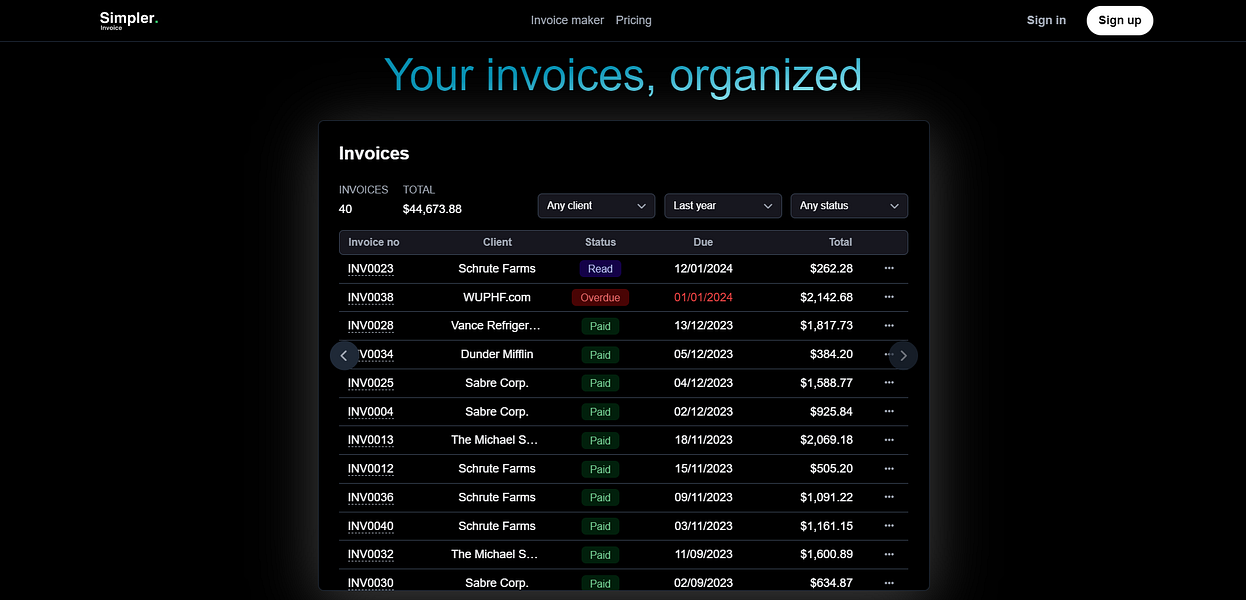
Task: Go to the previous invoices page arrow
Action: point(344,355)
